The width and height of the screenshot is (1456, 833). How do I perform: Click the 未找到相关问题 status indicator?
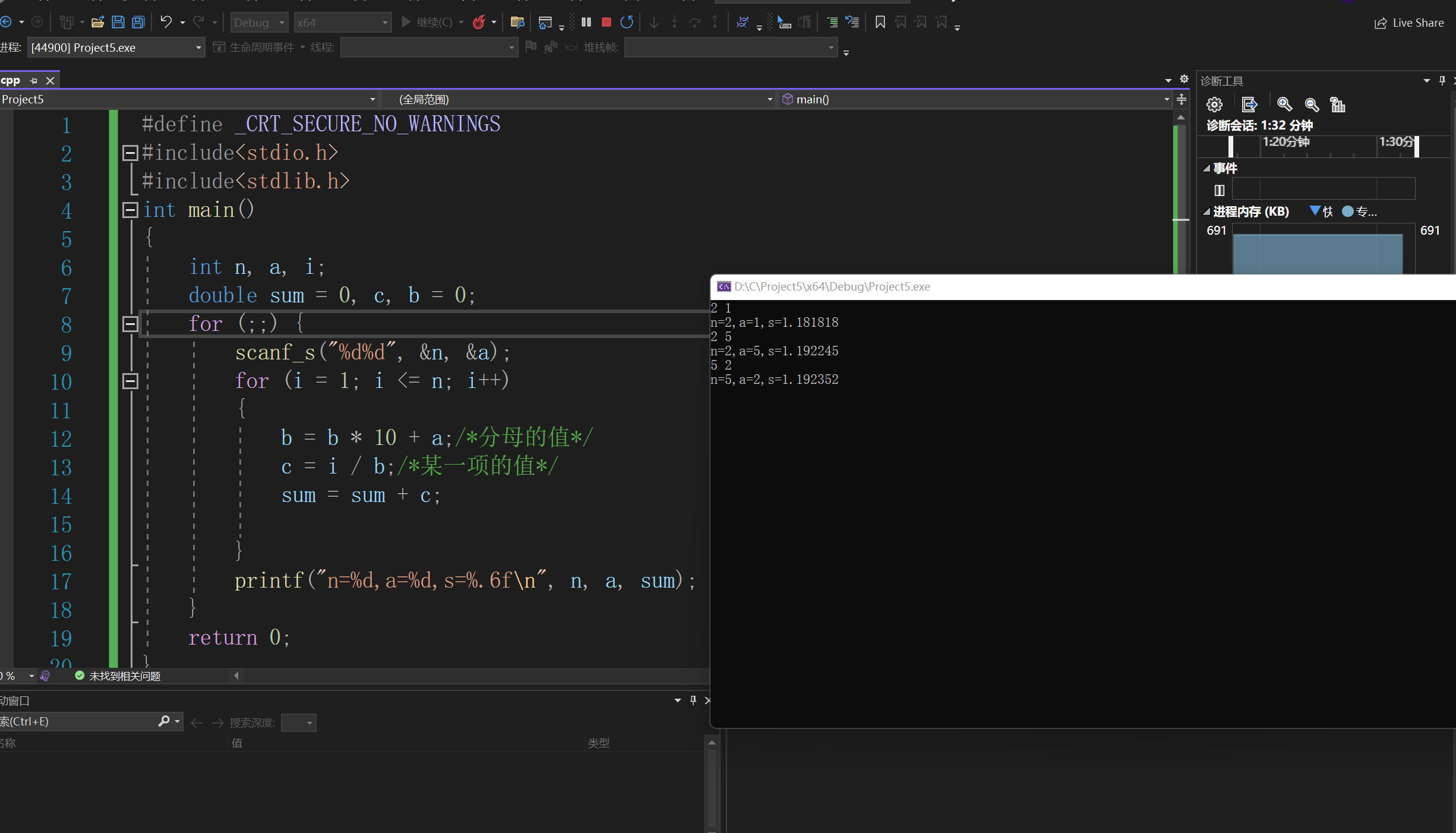click(x=118, y=676)
